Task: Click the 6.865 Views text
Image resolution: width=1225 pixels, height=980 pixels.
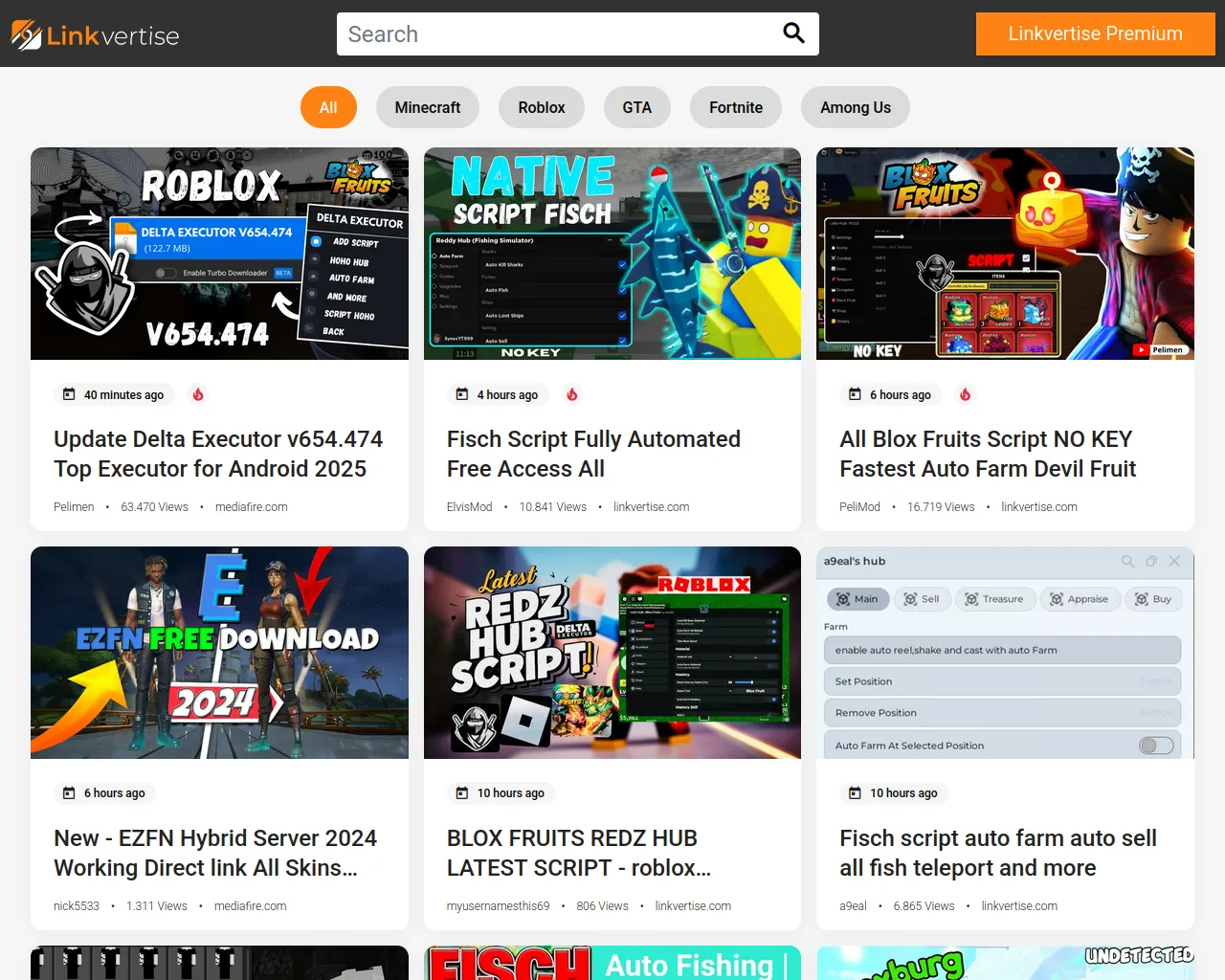Action: click(x=924, y=906)
